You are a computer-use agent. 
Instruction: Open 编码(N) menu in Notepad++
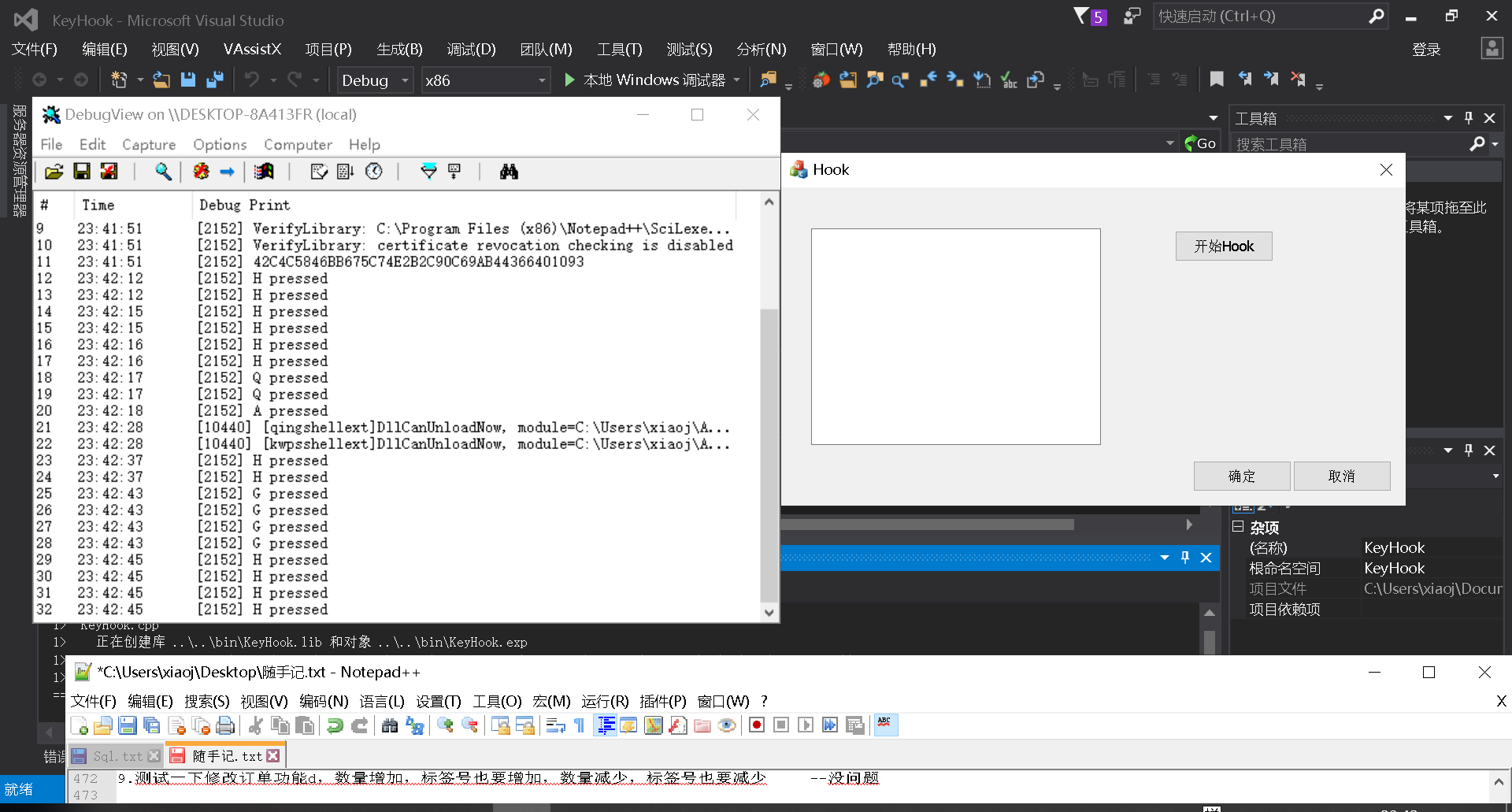click(324, 701)
